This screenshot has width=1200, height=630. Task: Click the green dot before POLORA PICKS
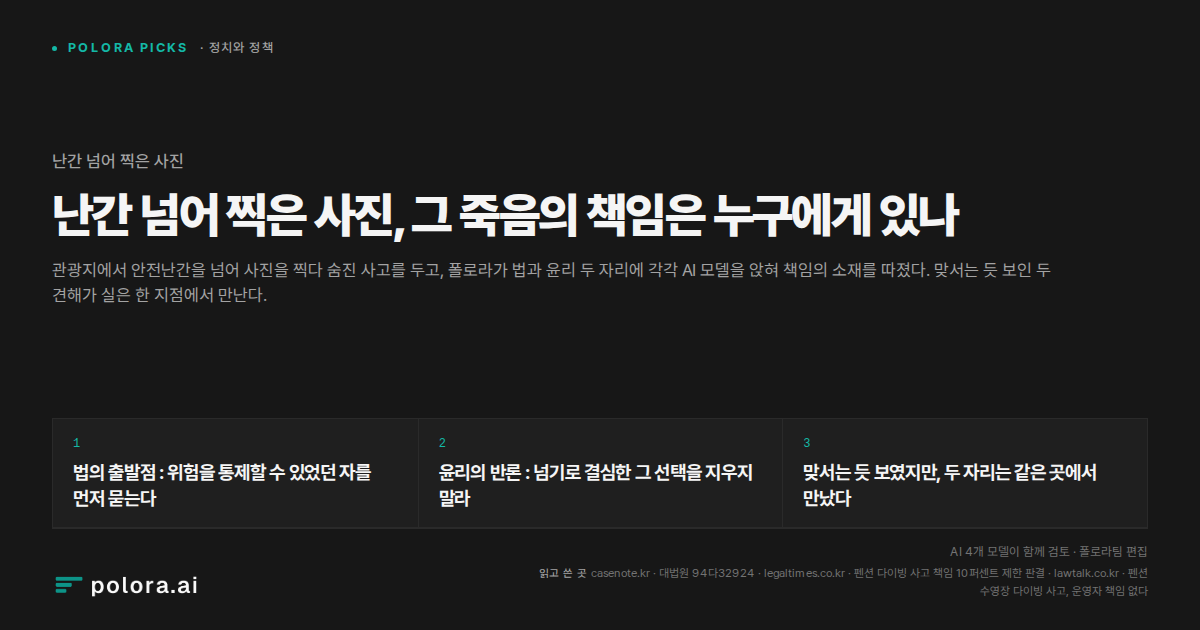pos(55,48)
